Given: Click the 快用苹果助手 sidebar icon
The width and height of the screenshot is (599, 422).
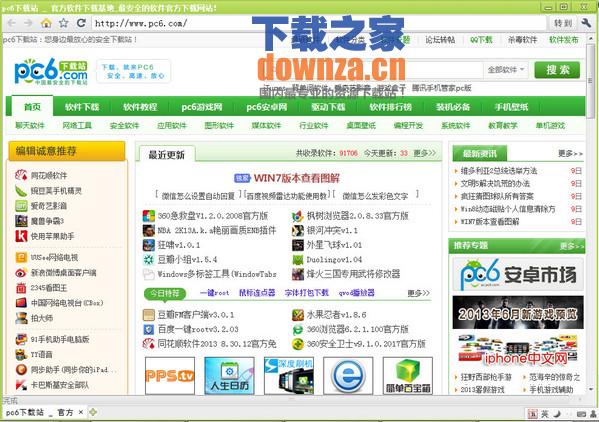Looking at the screenshot, I should pos(21,236).
